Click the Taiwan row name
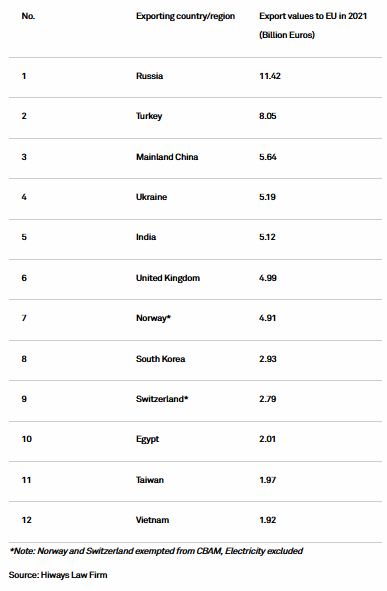 point(150,480)
